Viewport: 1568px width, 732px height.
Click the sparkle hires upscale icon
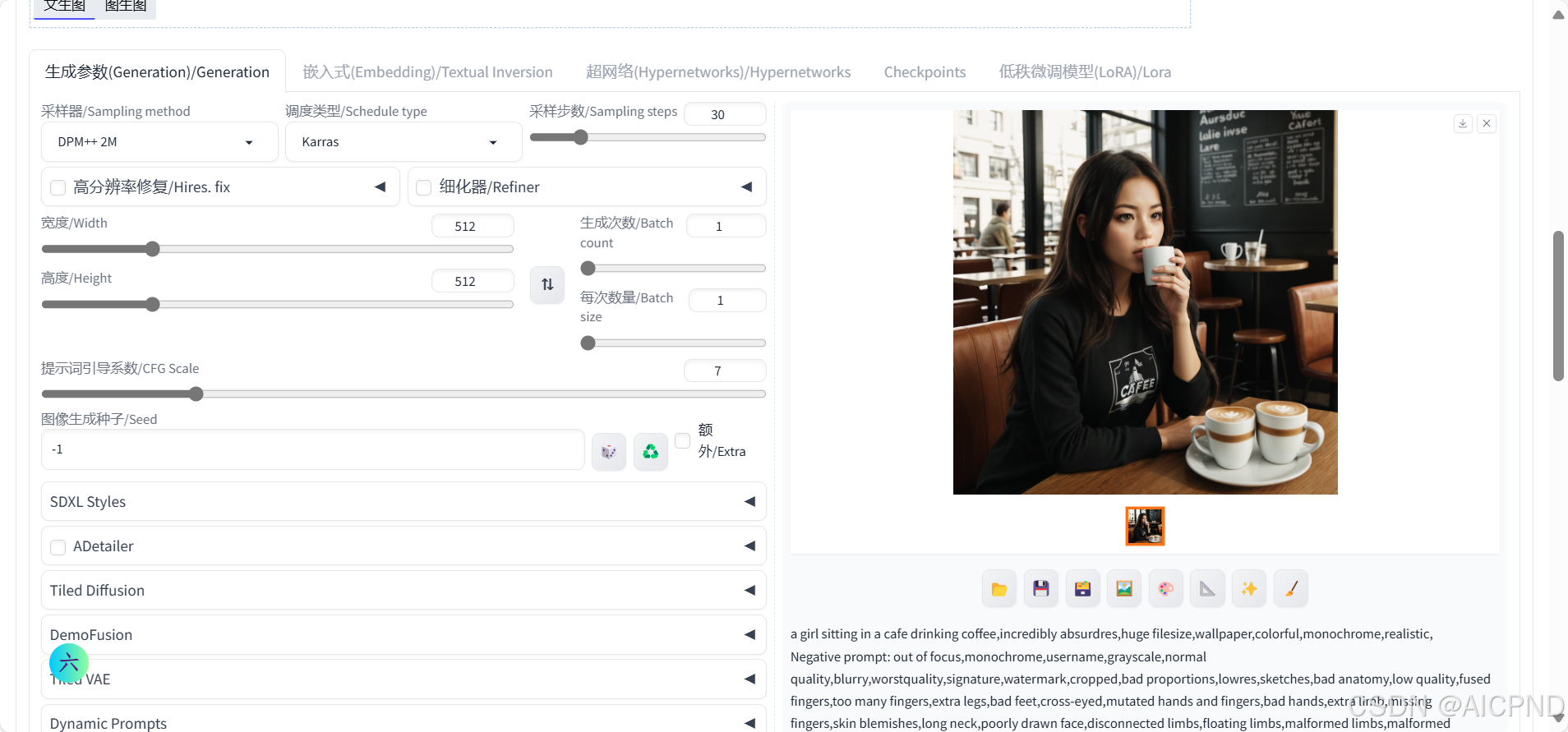tap(1249, 589)
